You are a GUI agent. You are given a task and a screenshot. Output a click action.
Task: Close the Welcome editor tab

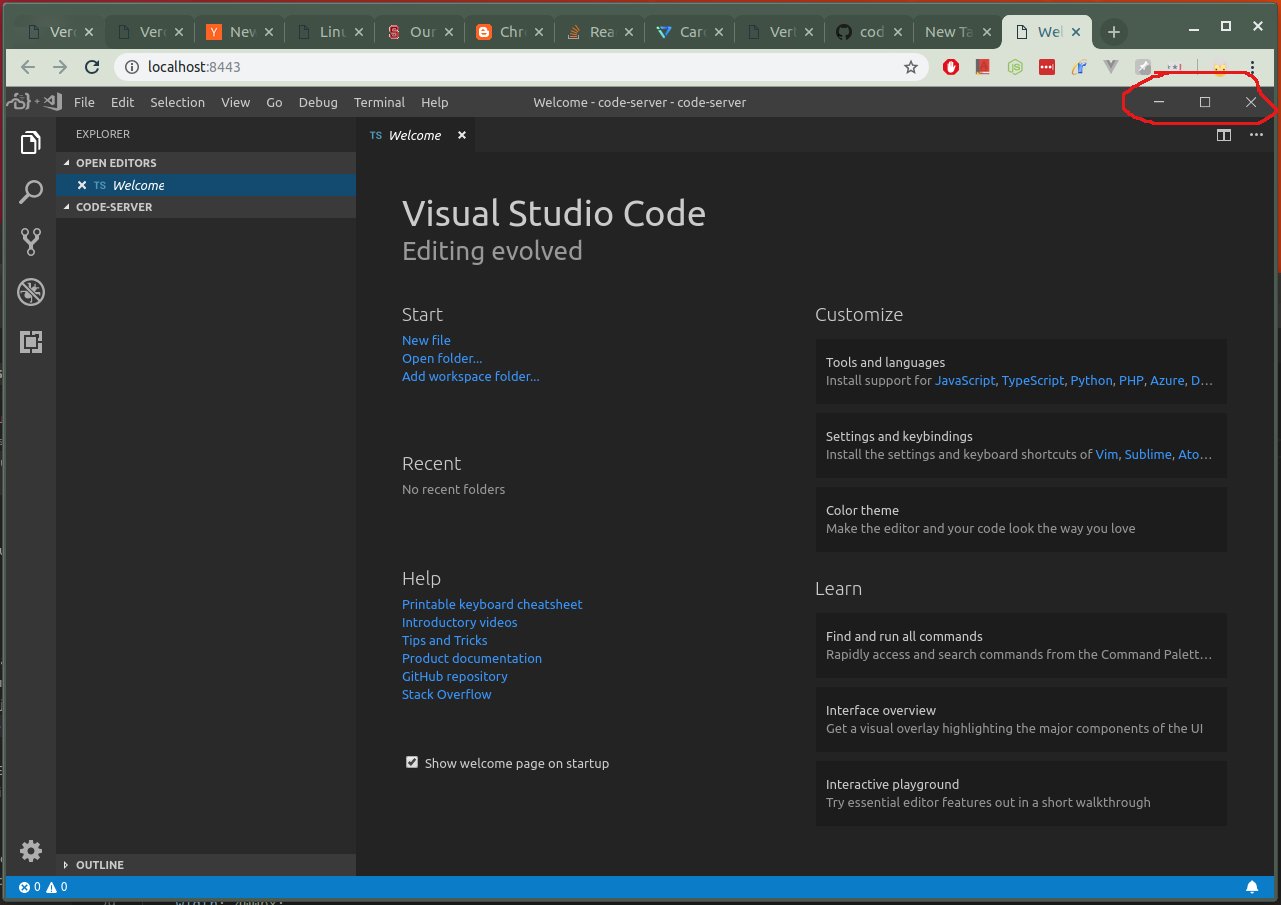tap(462, 135)
